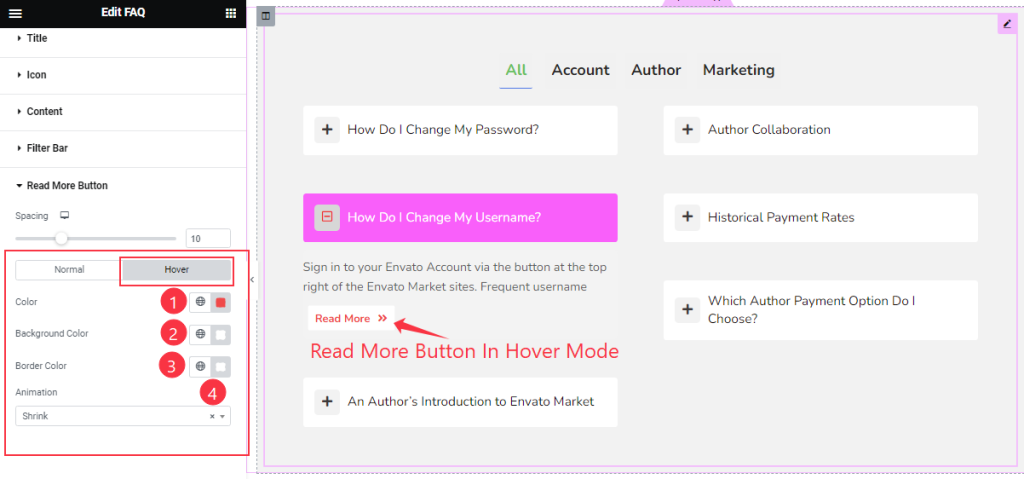Open the Background Color swatch picker
The width and height of the screenshot is (1024, 479).
221,334
